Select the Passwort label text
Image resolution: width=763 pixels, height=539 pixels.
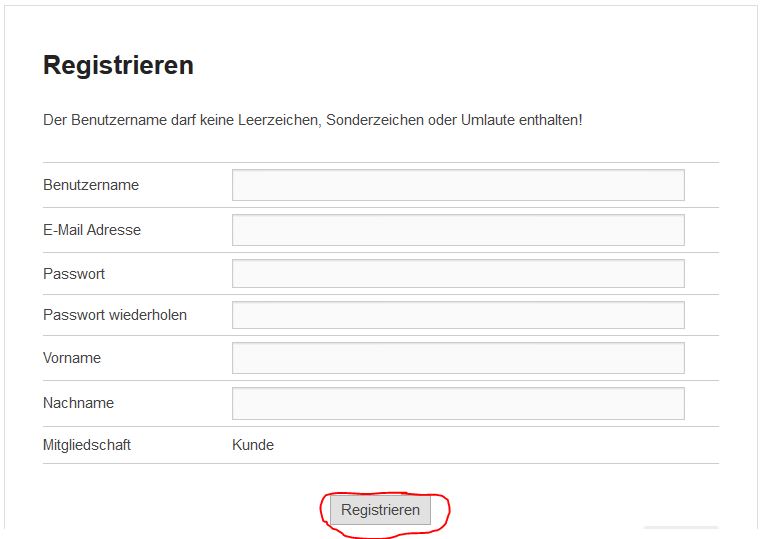tap(74, 274)
